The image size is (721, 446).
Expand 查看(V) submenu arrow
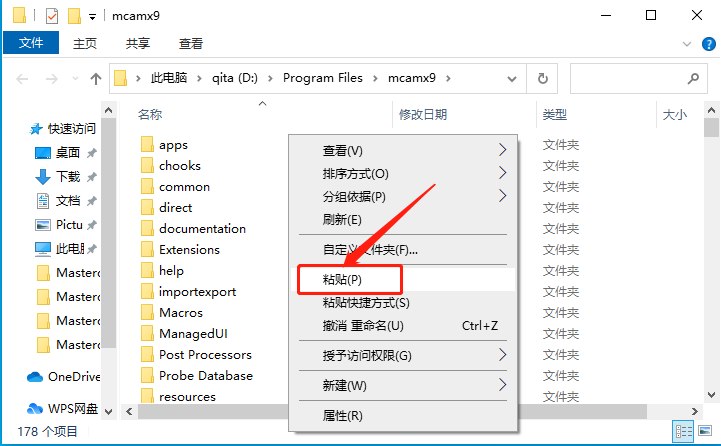pos(503,150)
